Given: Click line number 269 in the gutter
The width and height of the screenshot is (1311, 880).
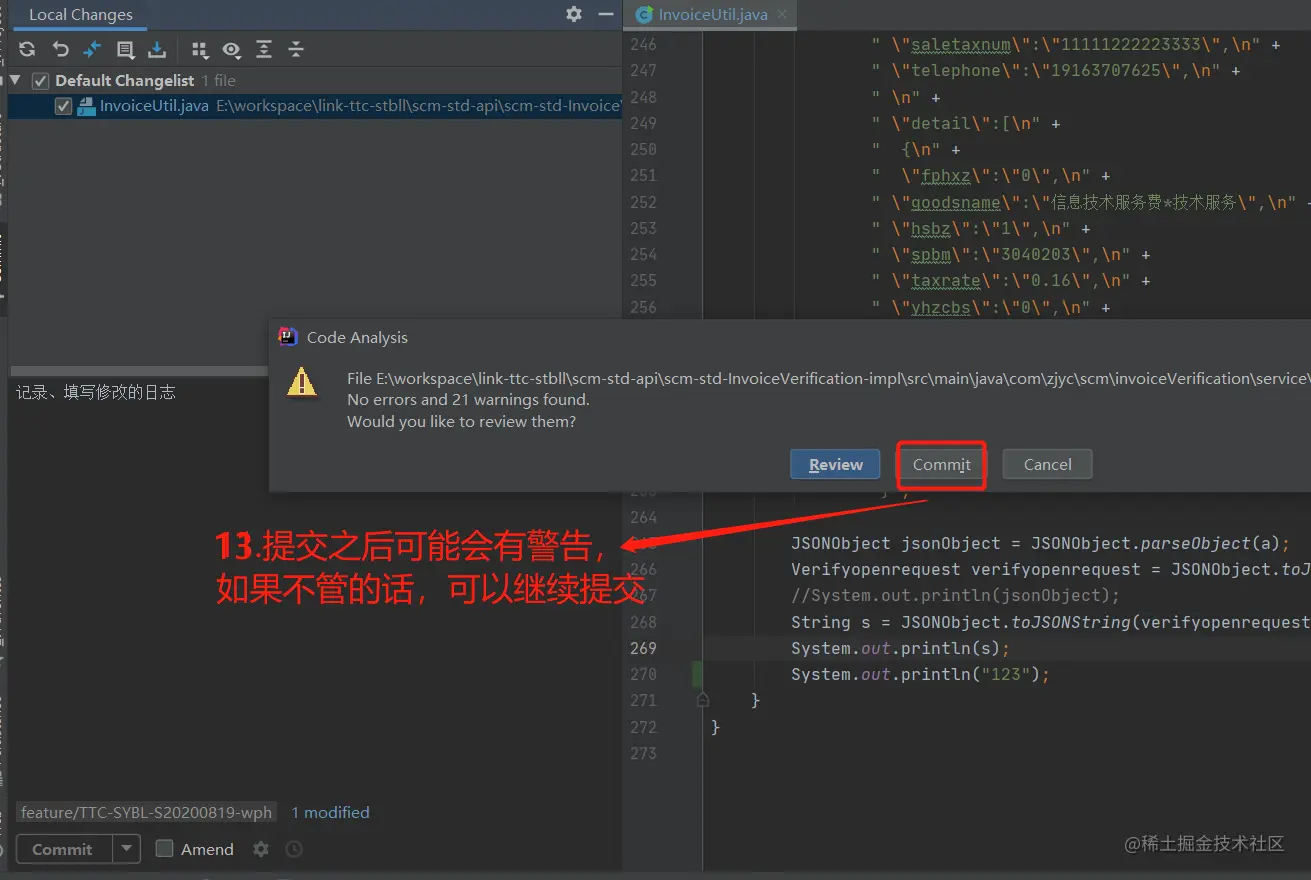Looking at the screenshot, I should click(643, 648).
